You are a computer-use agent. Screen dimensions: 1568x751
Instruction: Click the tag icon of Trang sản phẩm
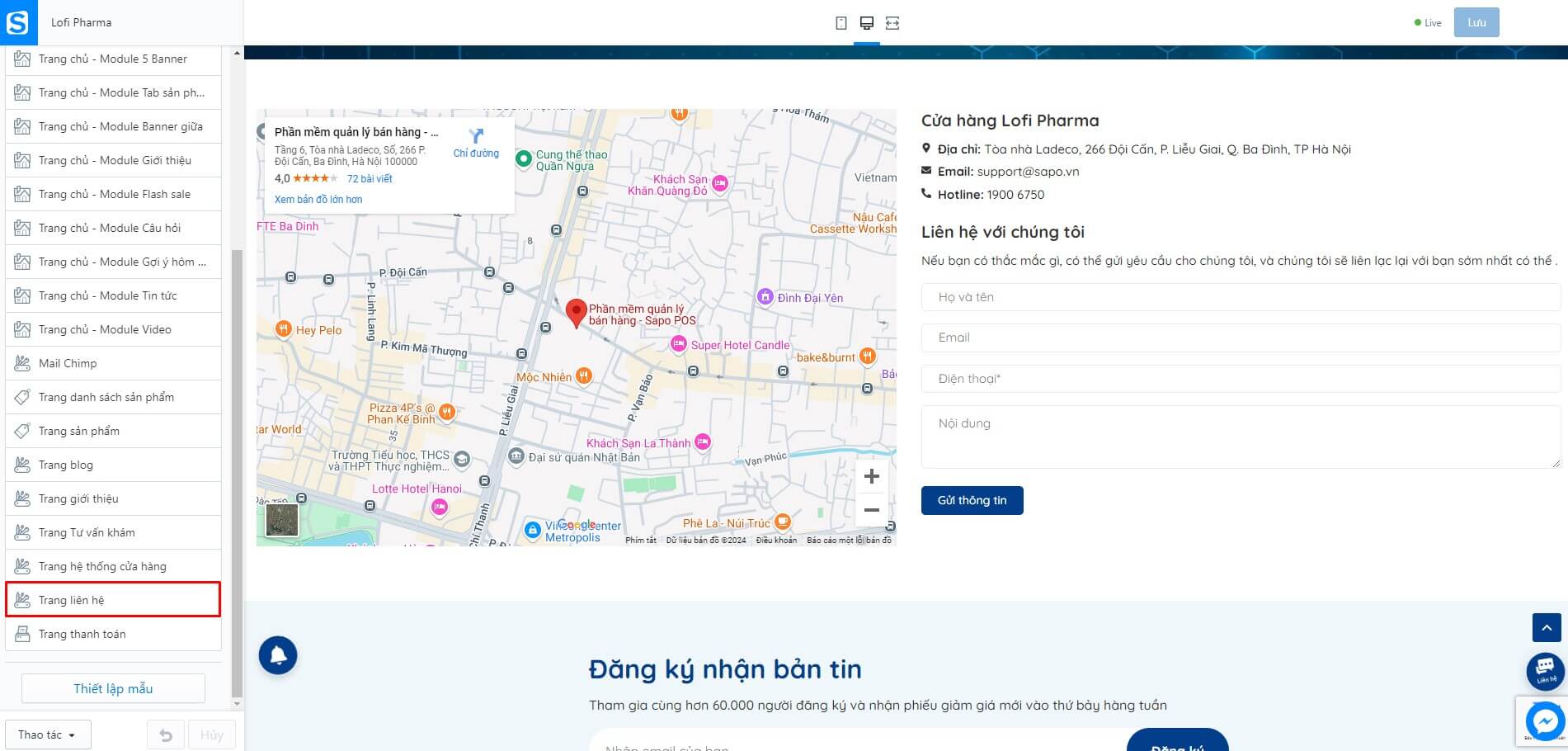coord(22,431)
